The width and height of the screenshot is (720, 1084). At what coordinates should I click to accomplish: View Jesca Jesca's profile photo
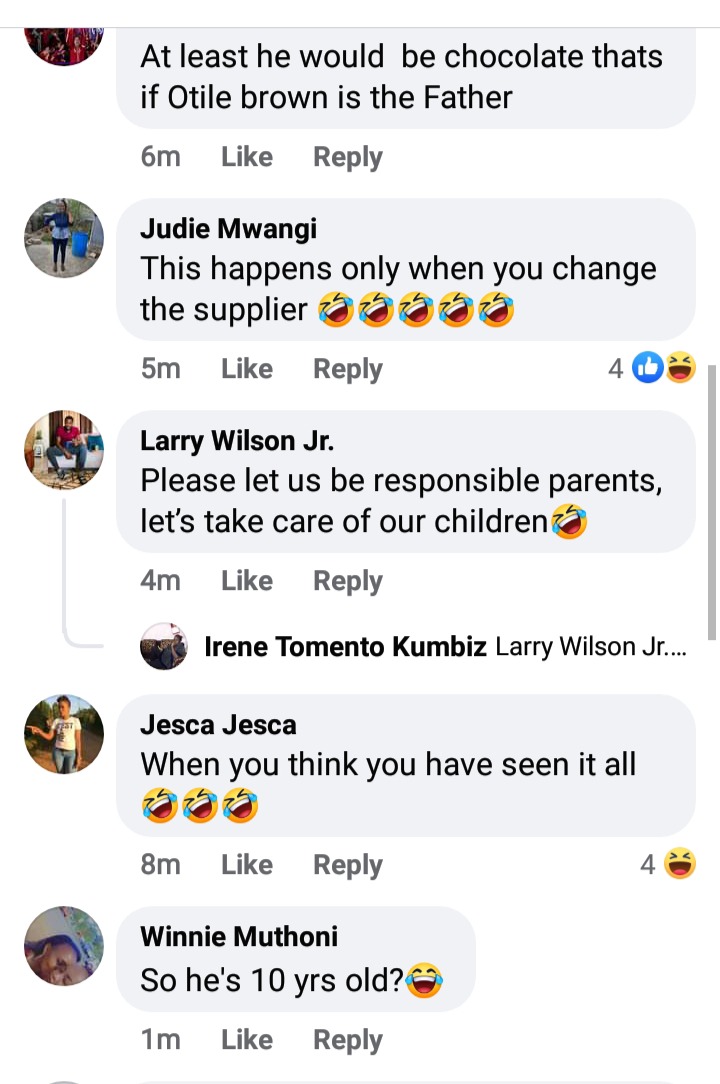pyautogui.click(x=64, y=734)
